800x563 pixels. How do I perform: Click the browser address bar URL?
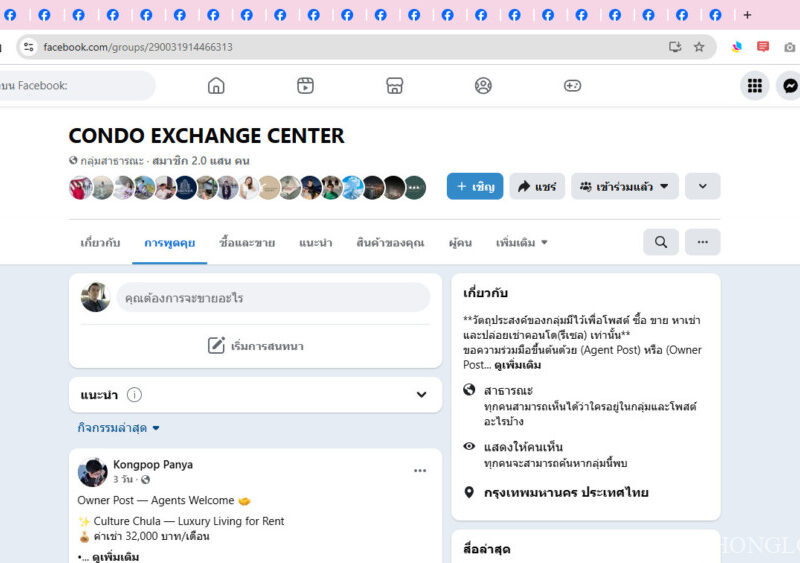[x=138, y=47]
